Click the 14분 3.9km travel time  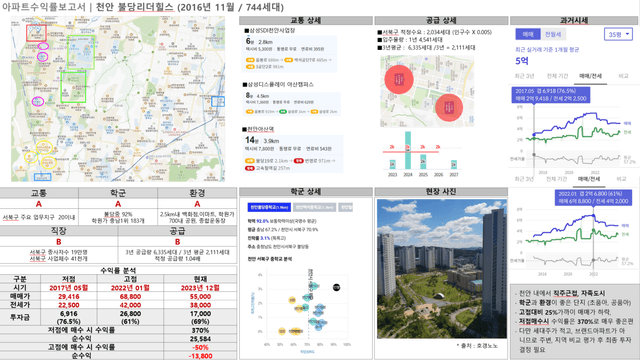pyautogui.click(x=262, y=140)
